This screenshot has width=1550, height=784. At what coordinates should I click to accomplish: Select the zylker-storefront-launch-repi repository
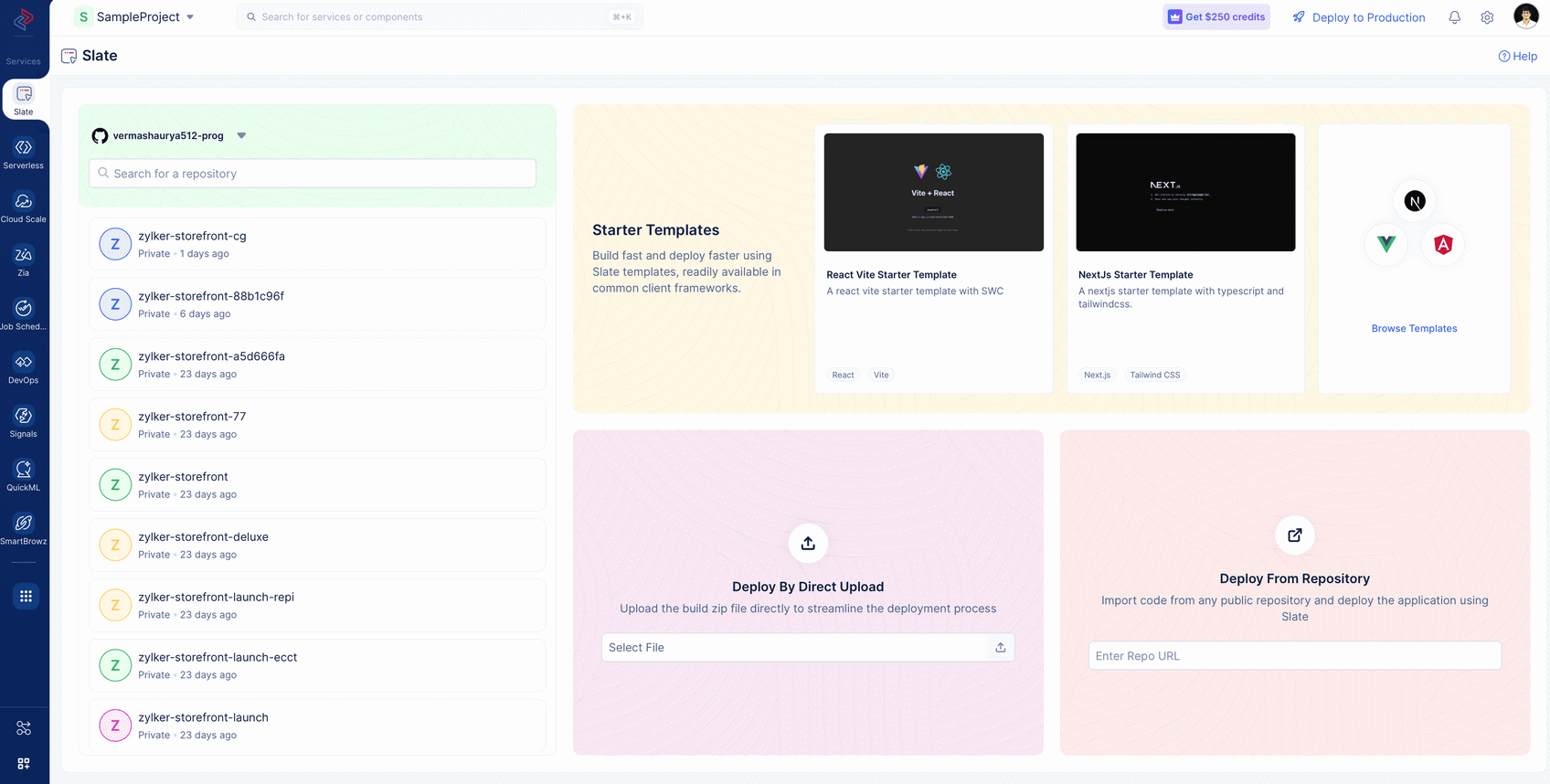317,606
